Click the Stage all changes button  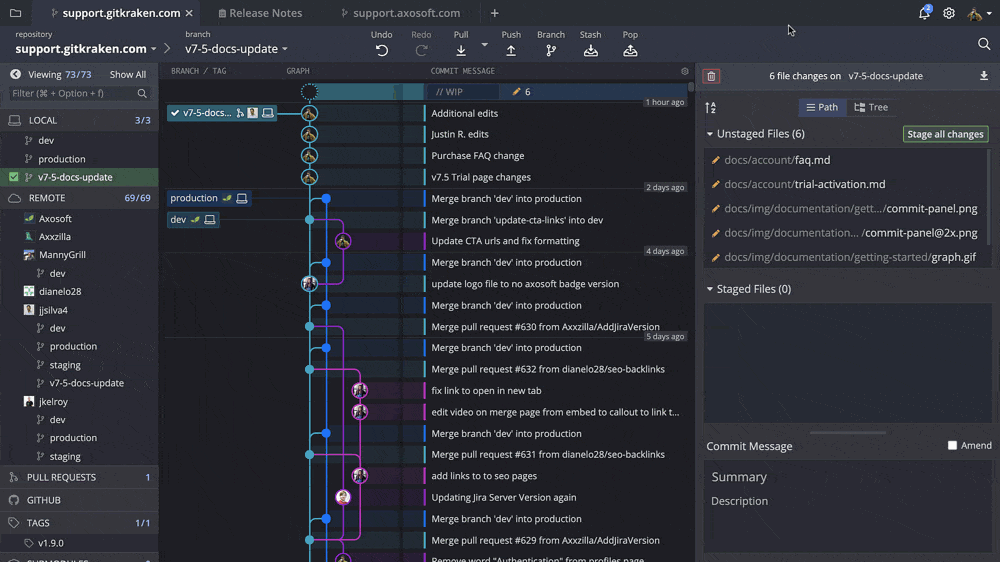point(945,134)
